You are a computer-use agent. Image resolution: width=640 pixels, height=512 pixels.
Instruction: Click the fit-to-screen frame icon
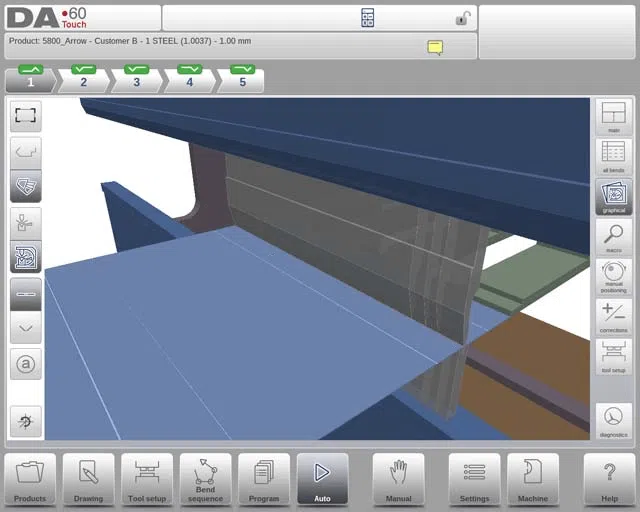coord(26,116)
